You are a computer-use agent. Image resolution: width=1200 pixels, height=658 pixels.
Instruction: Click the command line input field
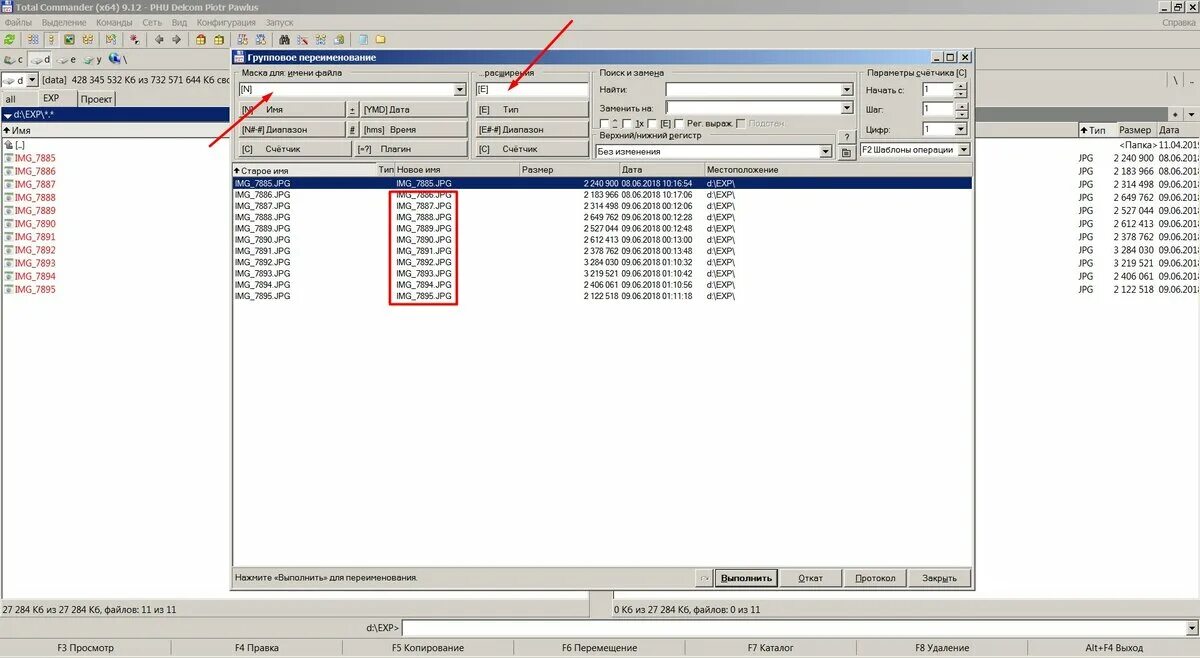click(x=793, y=628)
